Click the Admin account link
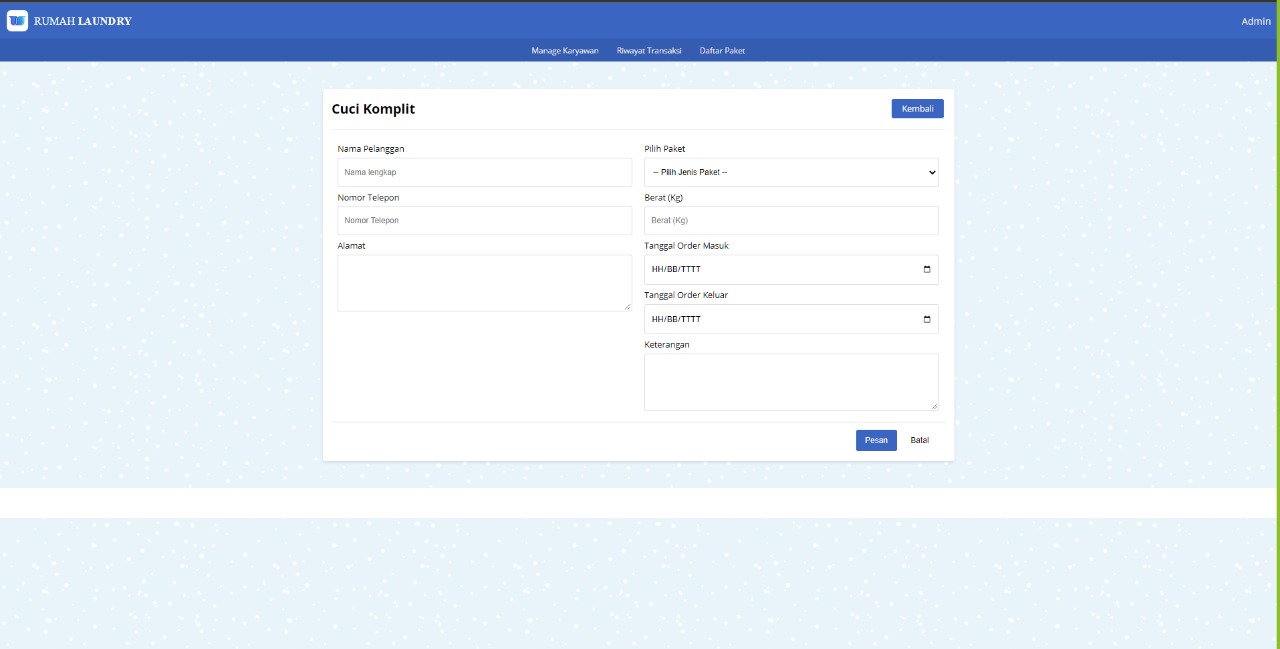Image resolution: width=1280 pixels, height=649 pixels. (1255, 20)
